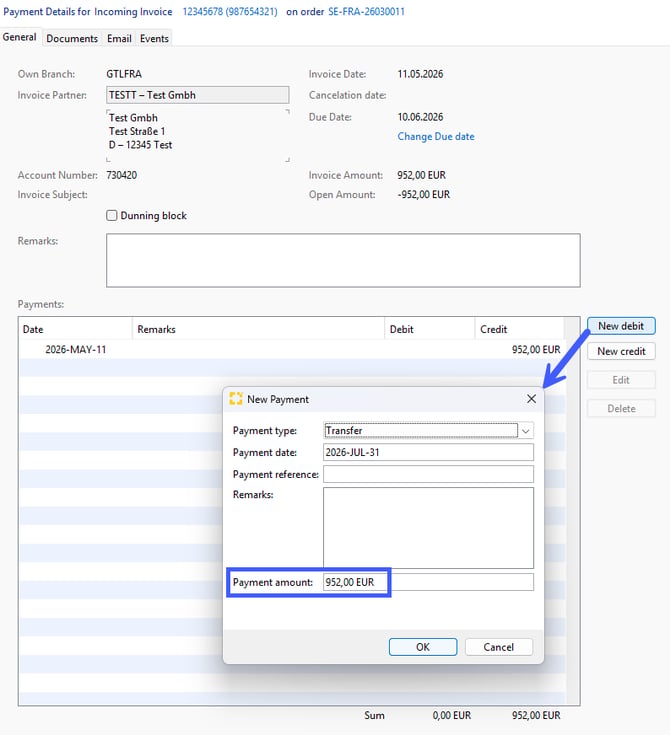The height and width of the screenshot is (735, 670).
Task: Open the Events tab
Action: 154,38
